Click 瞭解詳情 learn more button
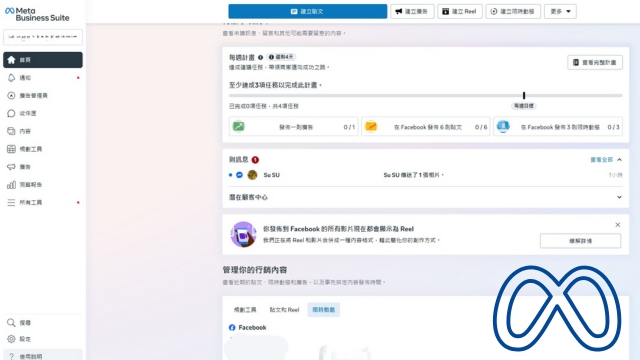Image resolution: width=640 pixels, height=360 pixels. coord(580,241)
